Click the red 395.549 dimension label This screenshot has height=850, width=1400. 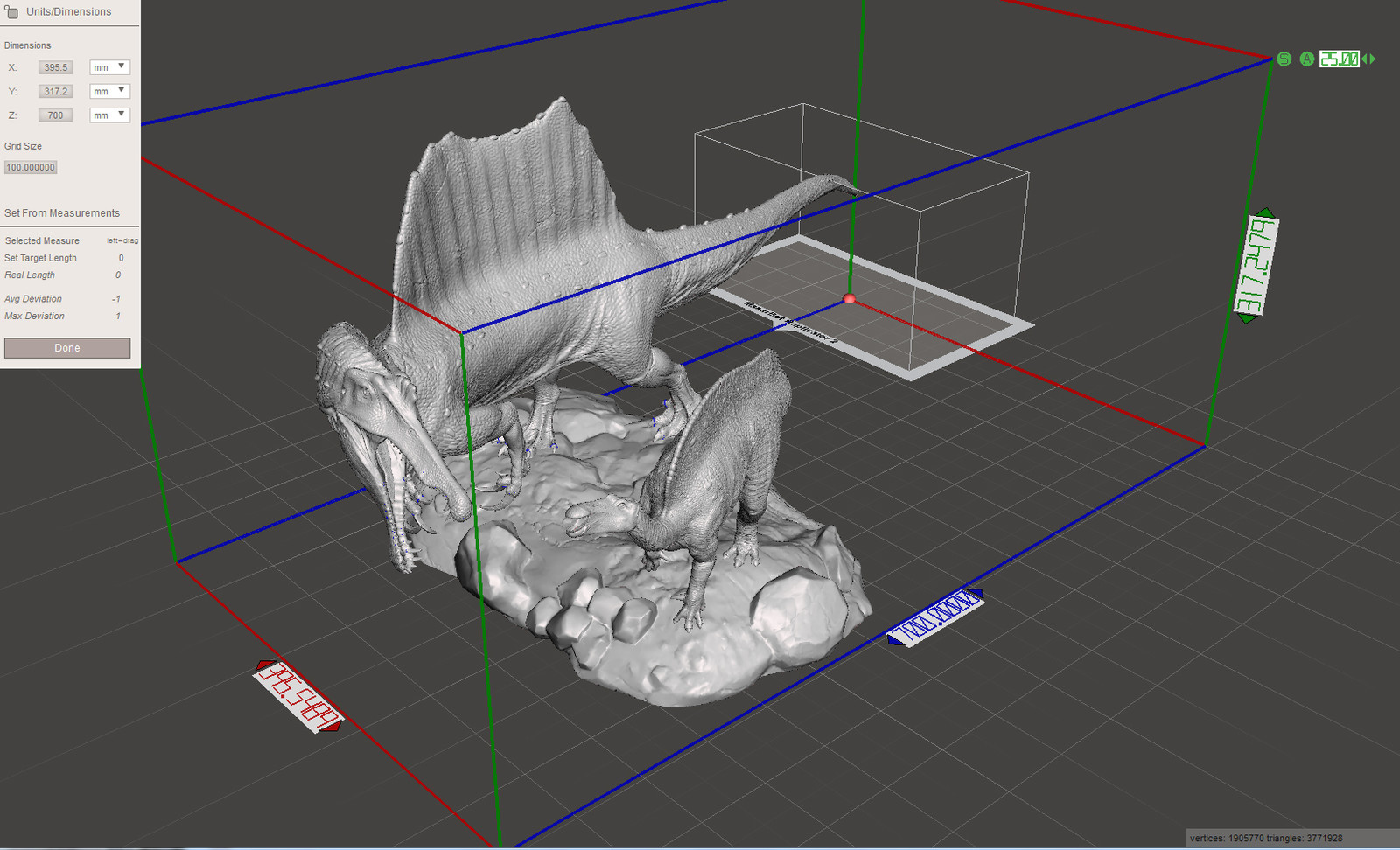297,696
